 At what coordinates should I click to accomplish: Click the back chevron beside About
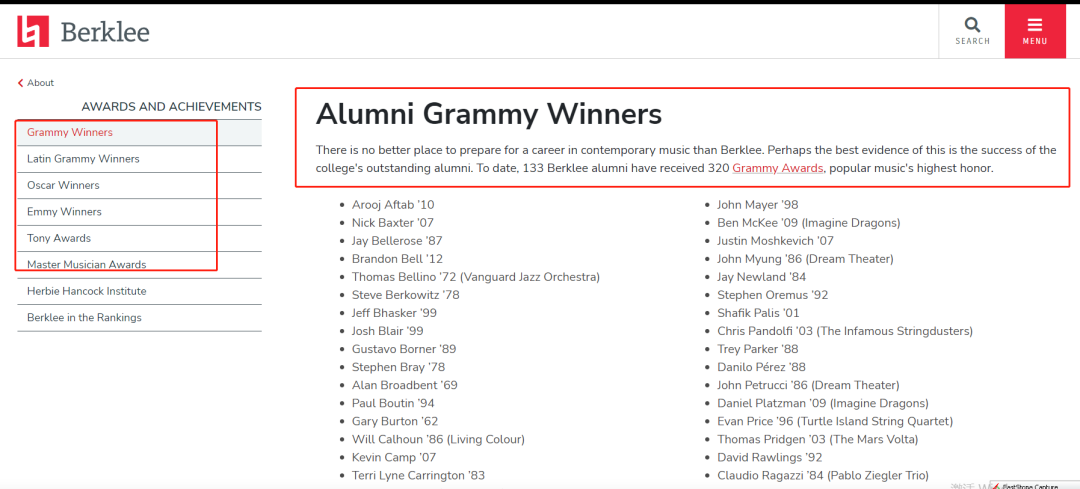click(20, 83)
